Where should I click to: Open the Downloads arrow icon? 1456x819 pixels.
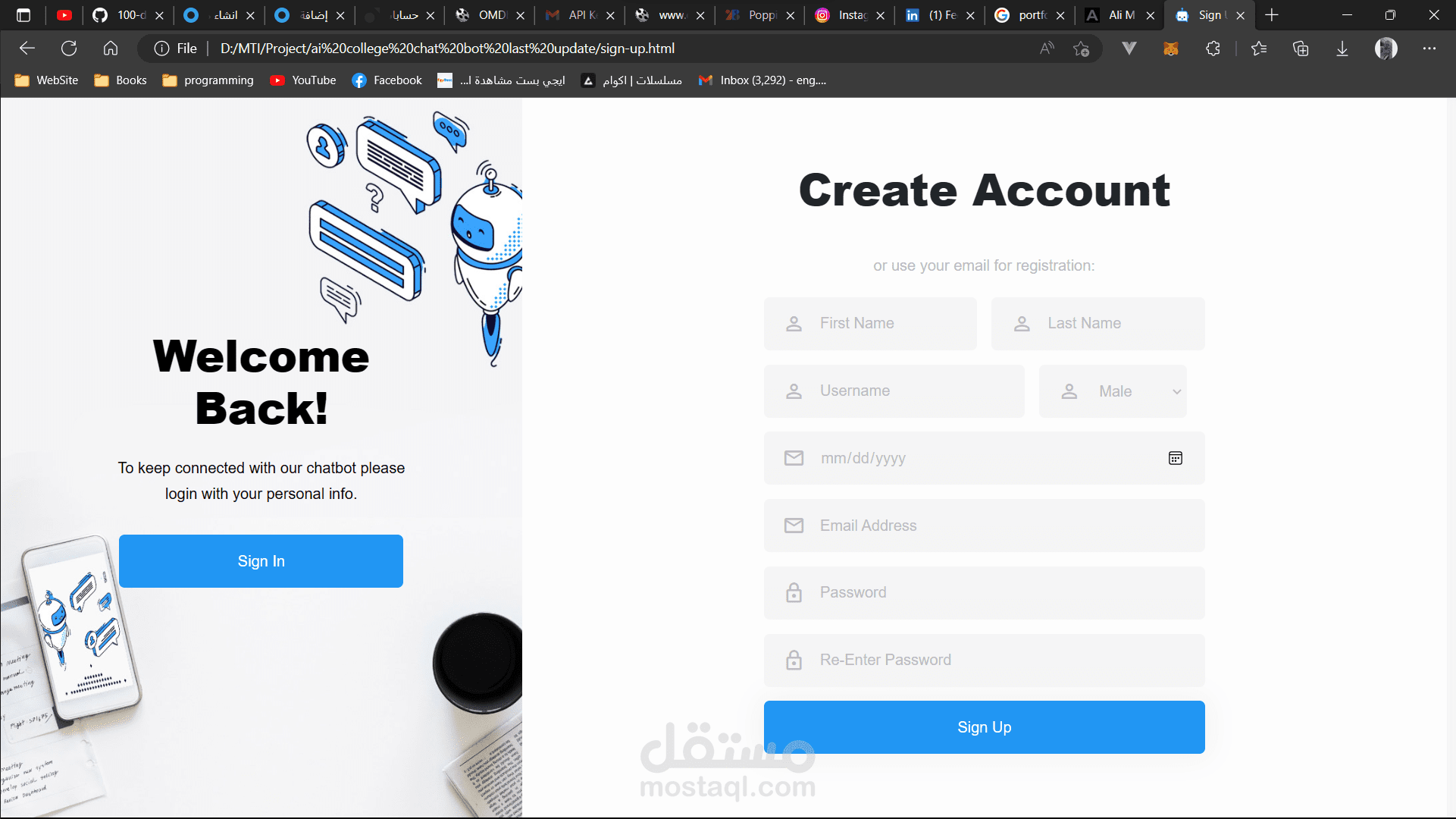click(1342, 49)
